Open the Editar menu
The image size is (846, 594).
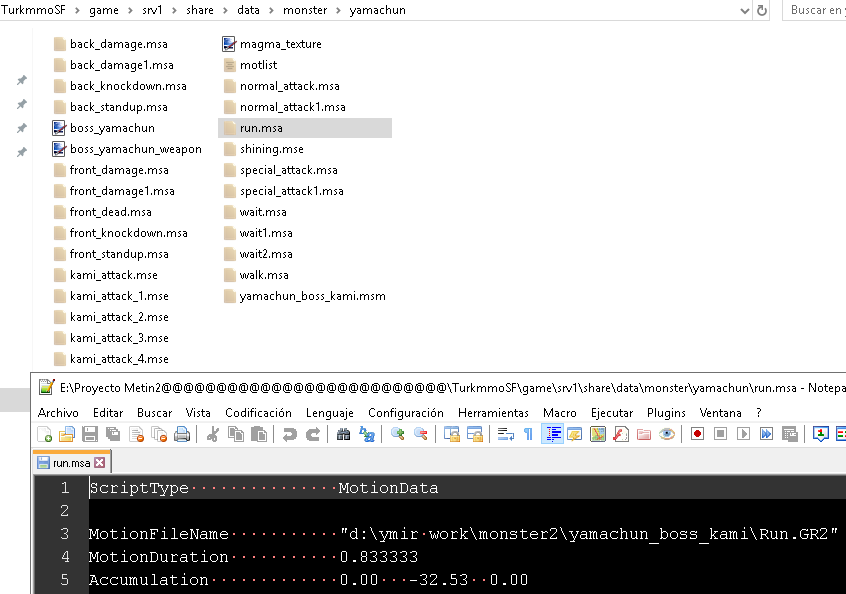(108, 413)
